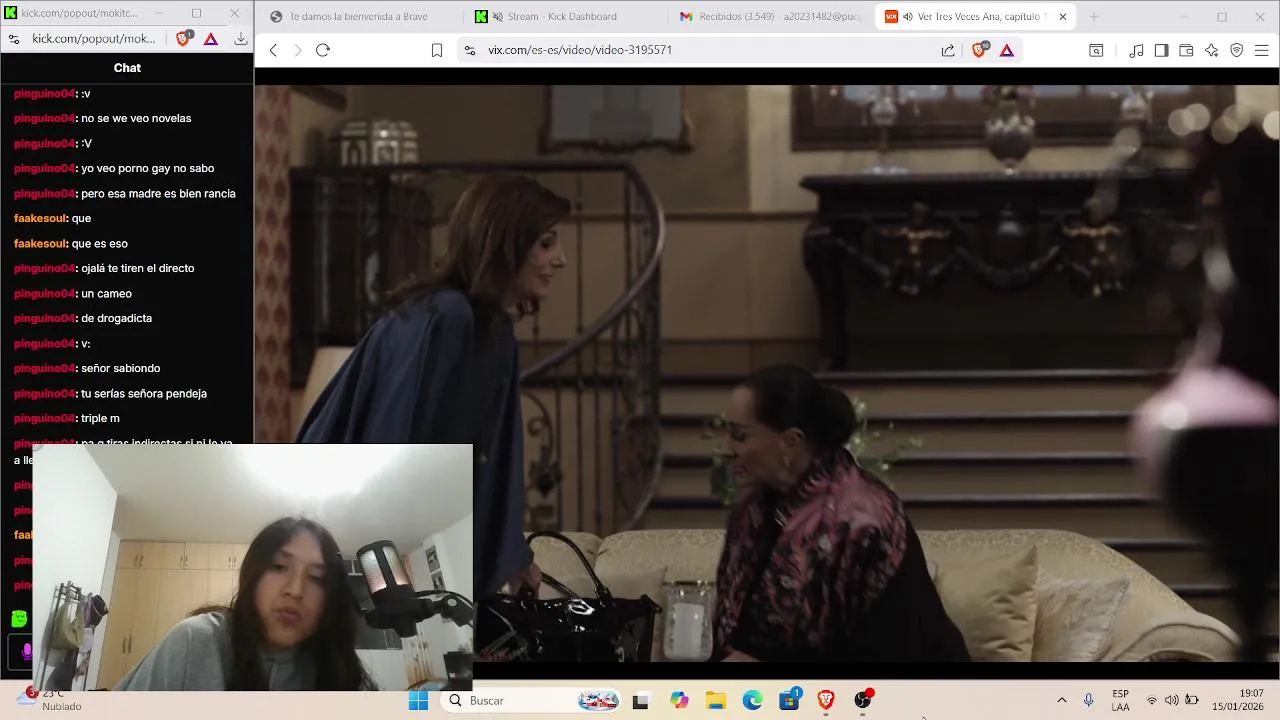Screen dimensions: 1280x720
Task: Open downloads icon in Kick popout window
Action: coord(241,39)
